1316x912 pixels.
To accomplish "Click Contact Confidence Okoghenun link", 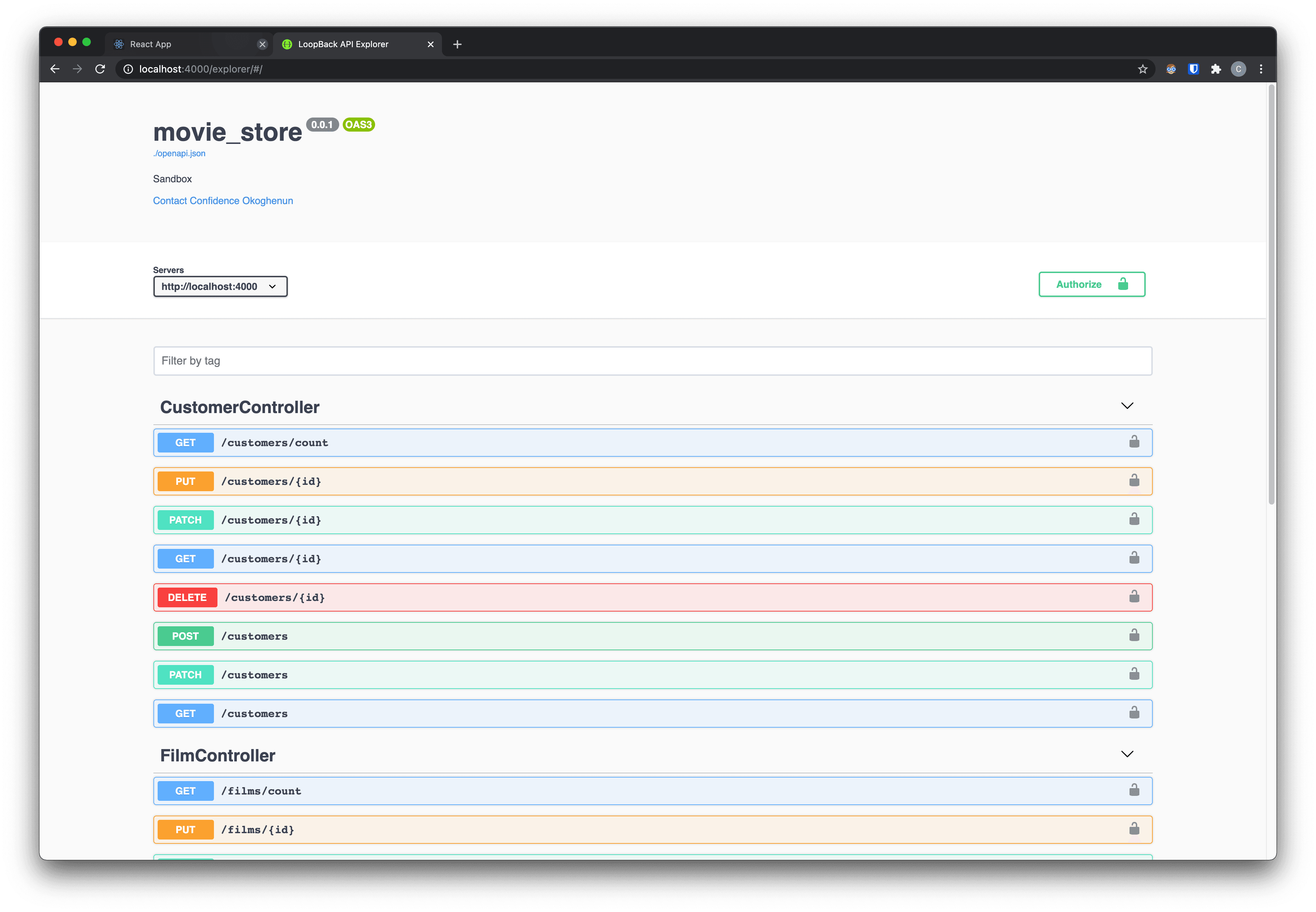I will [x=223, y=201].
